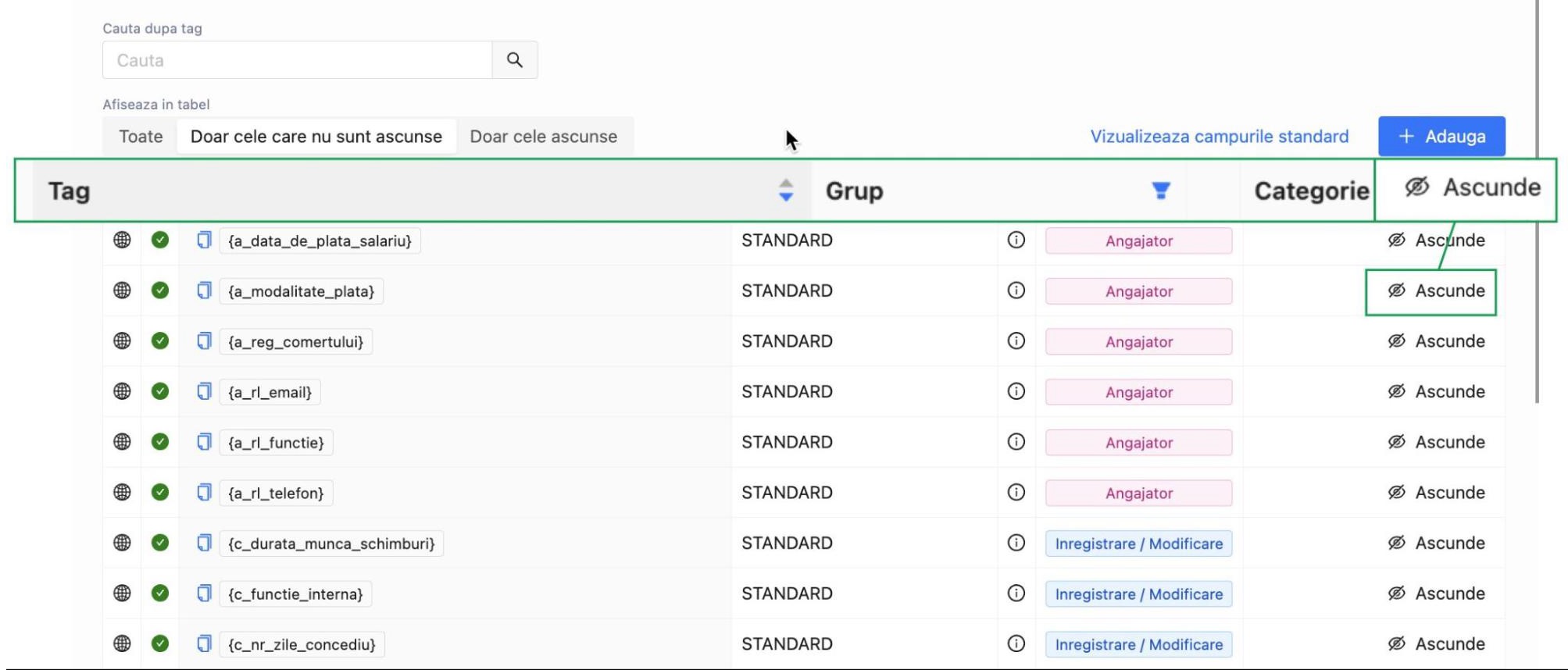
Task: Select the Doar cele care nu sunt ascunse tab
Action: pos(316,137)
